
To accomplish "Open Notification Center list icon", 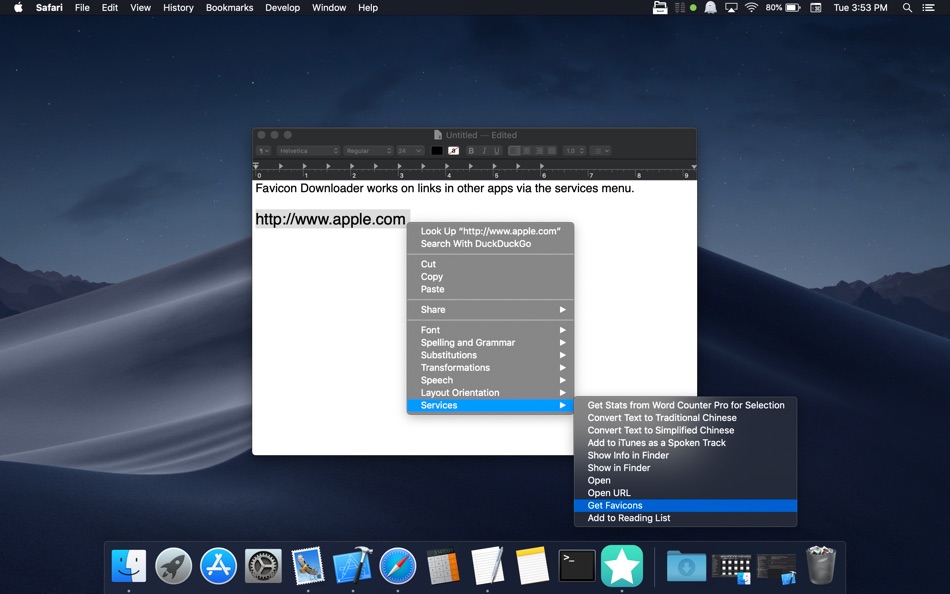I will pos(928,7).
